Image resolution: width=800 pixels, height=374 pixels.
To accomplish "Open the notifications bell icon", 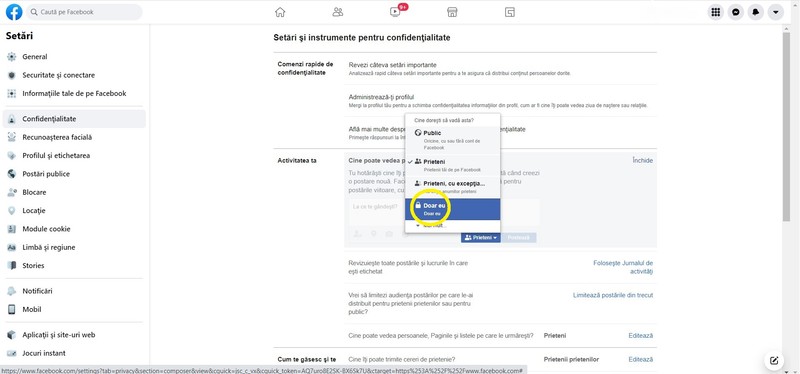I will tap(756, 12).
